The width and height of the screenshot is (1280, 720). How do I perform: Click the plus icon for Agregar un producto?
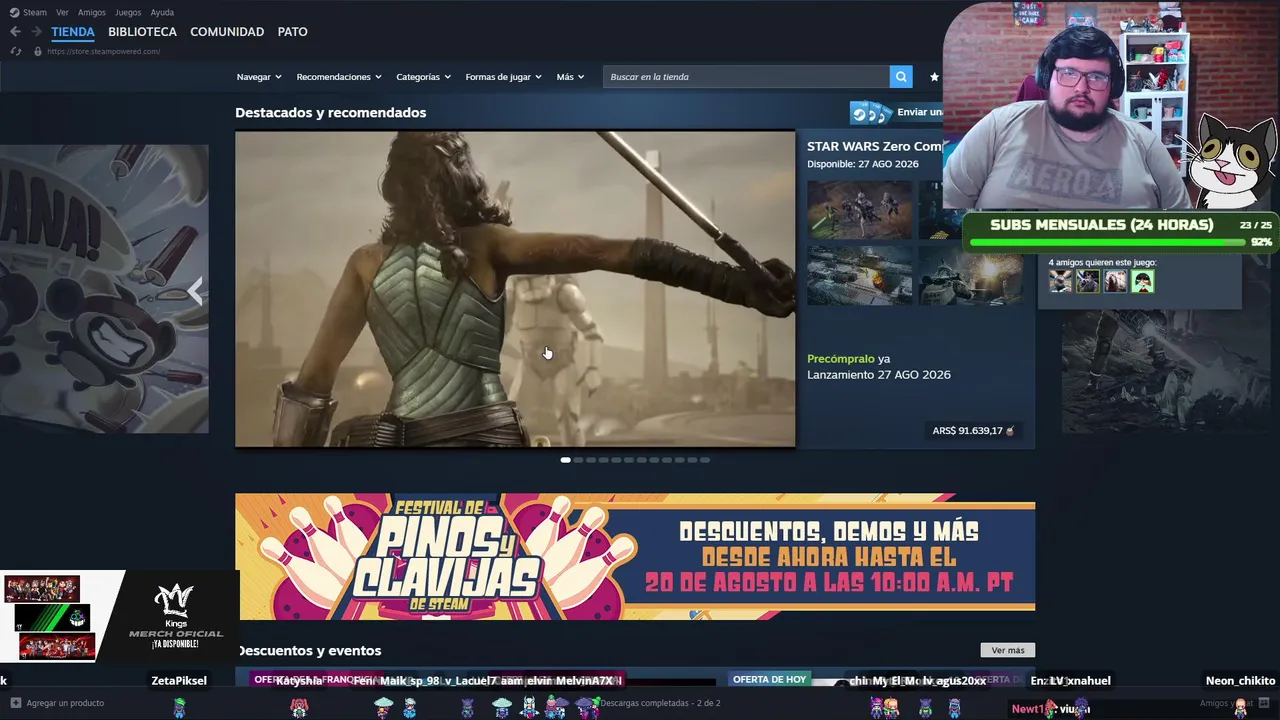[15, 703]
